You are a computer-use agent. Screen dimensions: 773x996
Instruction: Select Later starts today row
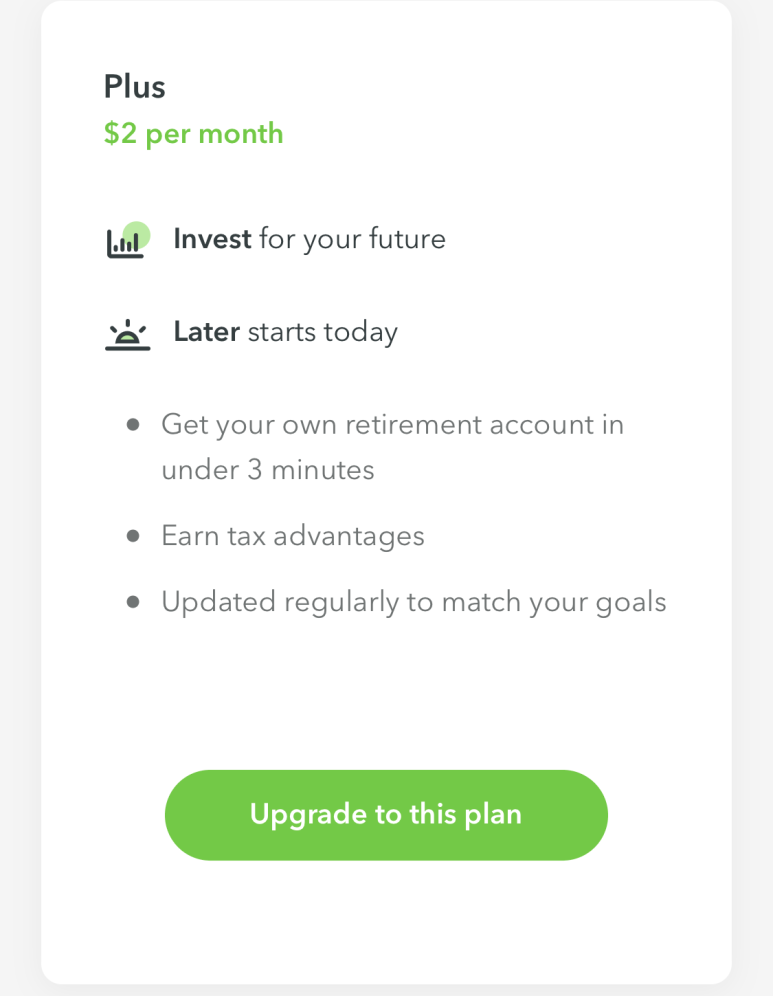coord(252,333)
